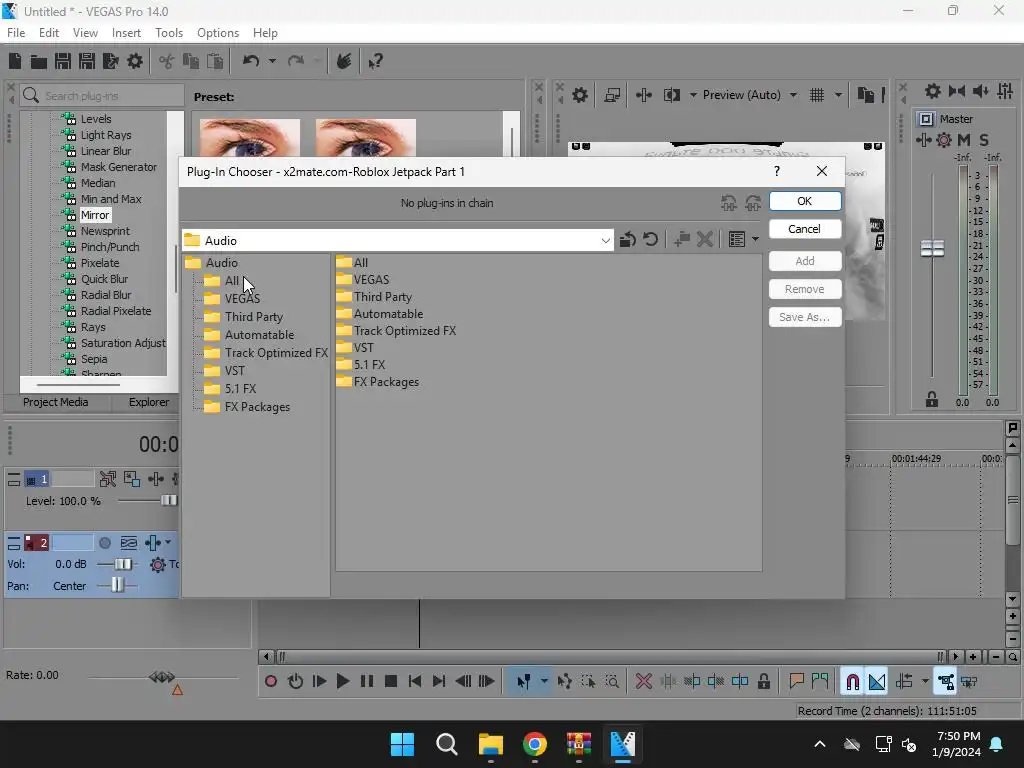Switch to the Explorer tab
The image size is (1024, 768).
149,402
